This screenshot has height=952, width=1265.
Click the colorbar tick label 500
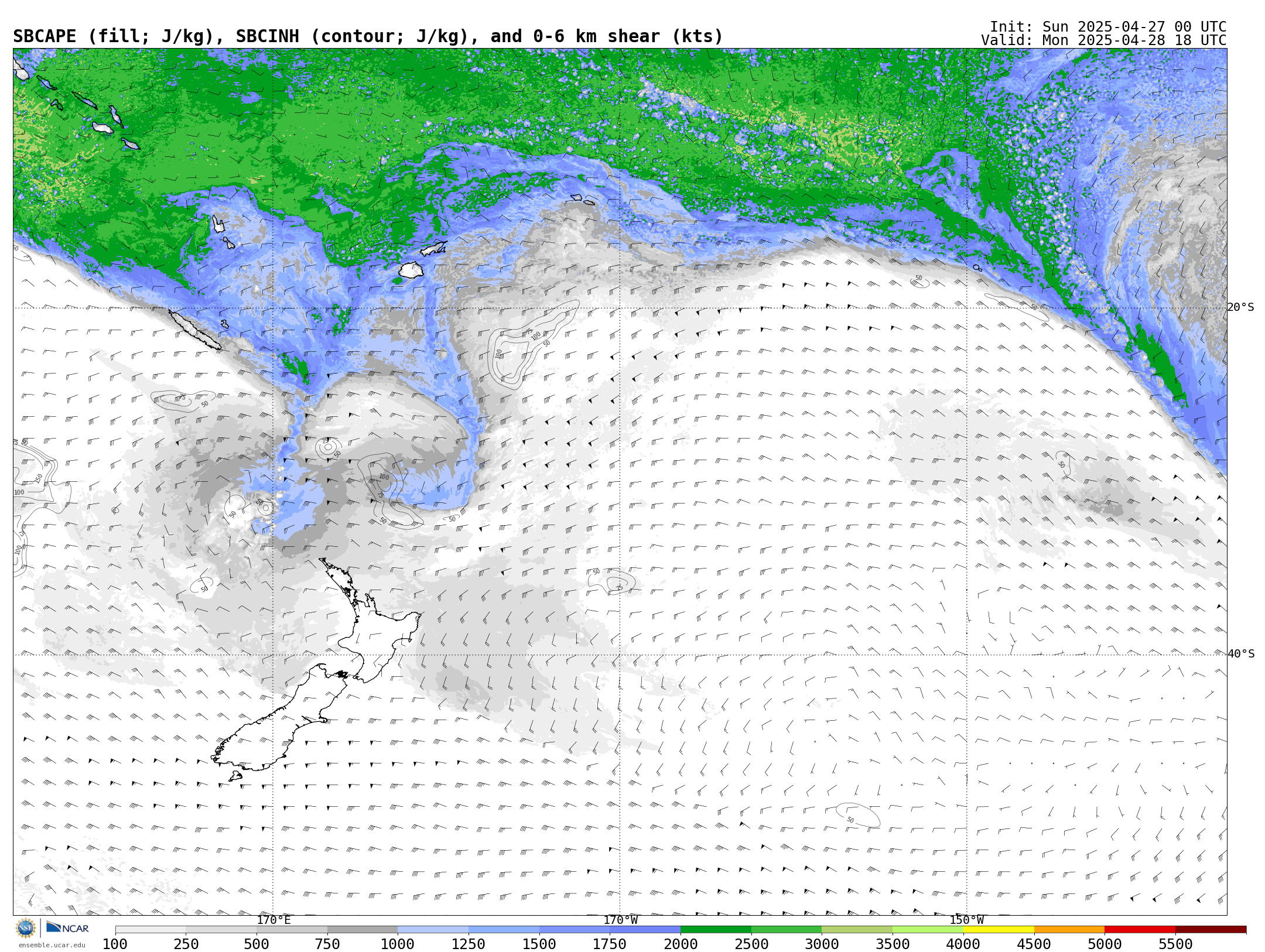(257, 944)
